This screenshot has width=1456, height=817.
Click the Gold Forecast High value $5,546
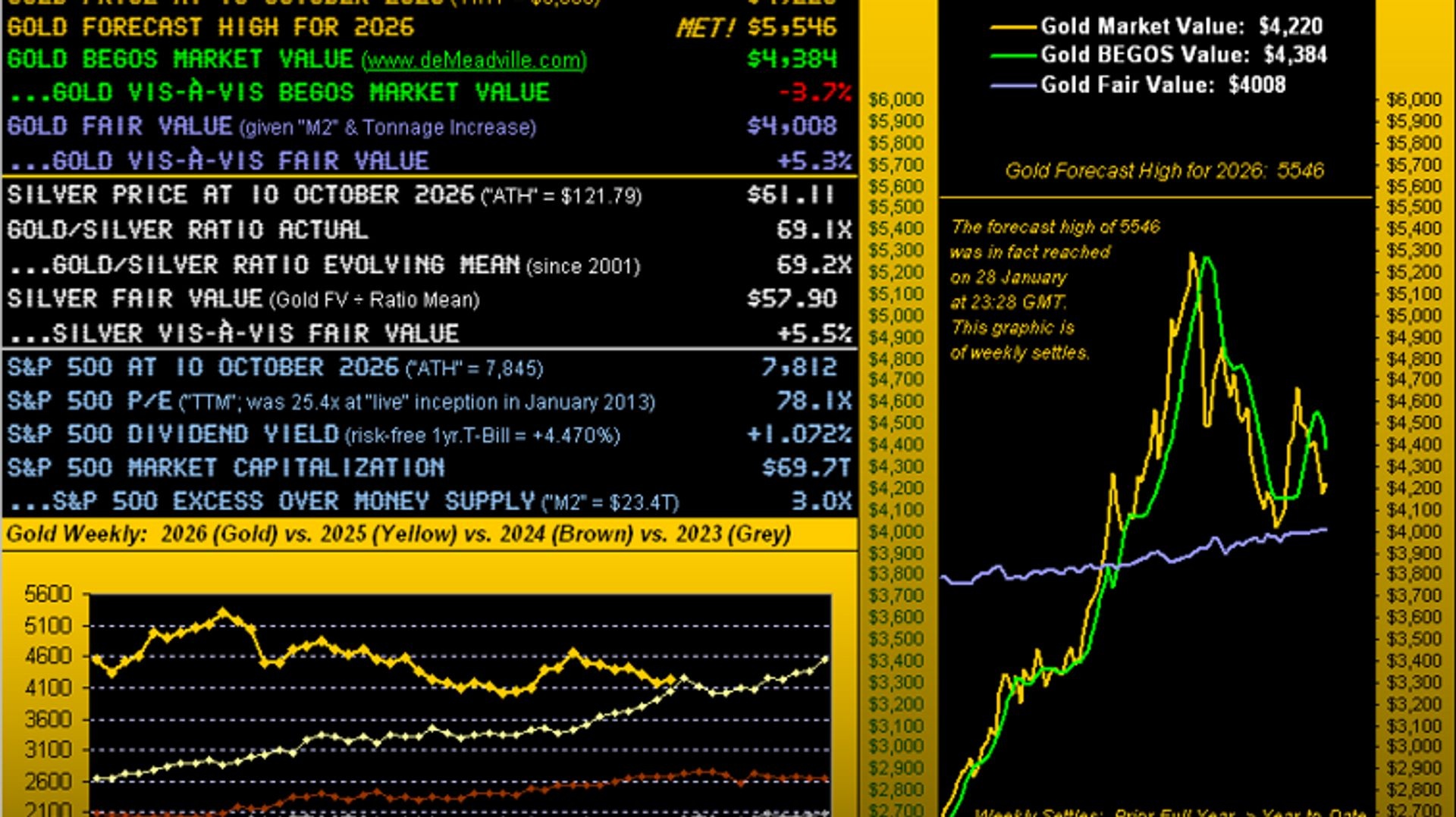[x=792, y=28]
